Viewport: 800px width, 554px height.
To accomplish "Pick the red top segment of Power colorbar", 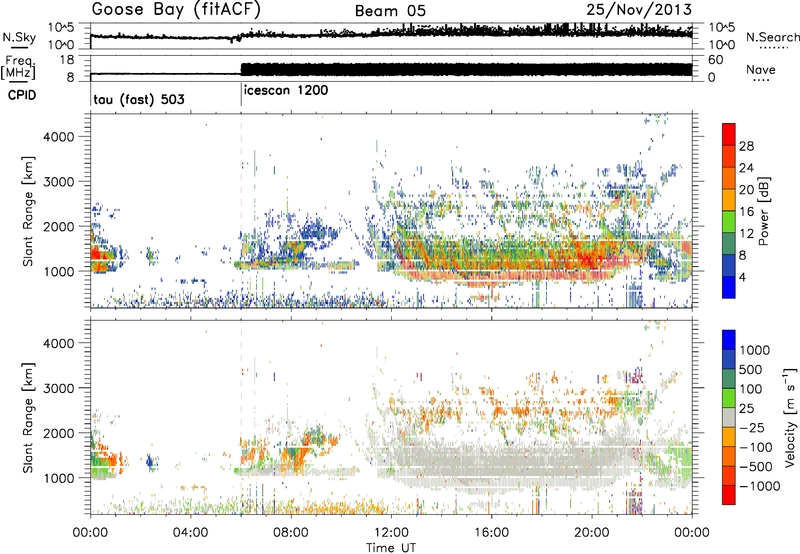I will [729, 134].
